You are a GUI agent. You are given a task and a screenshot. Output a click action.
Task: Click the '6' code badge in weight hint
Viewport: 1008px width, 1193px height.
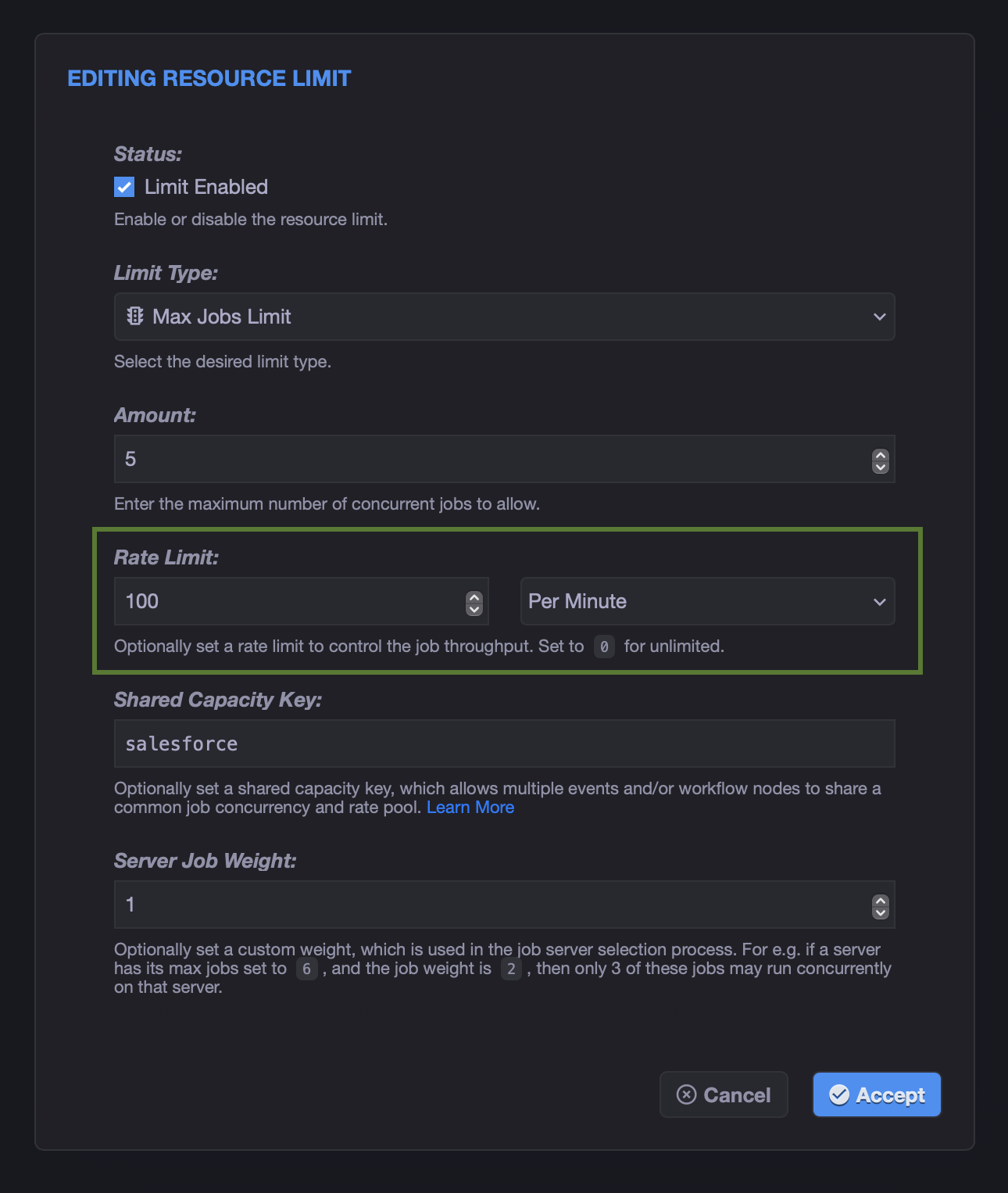tap(306, 969)
